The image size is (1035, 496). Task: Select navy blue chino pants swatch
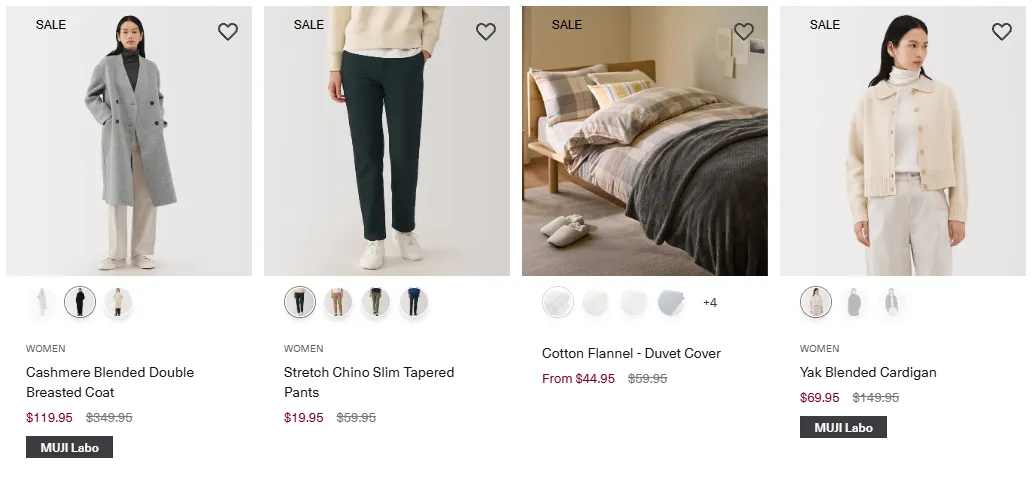click(x=414, y=302)
